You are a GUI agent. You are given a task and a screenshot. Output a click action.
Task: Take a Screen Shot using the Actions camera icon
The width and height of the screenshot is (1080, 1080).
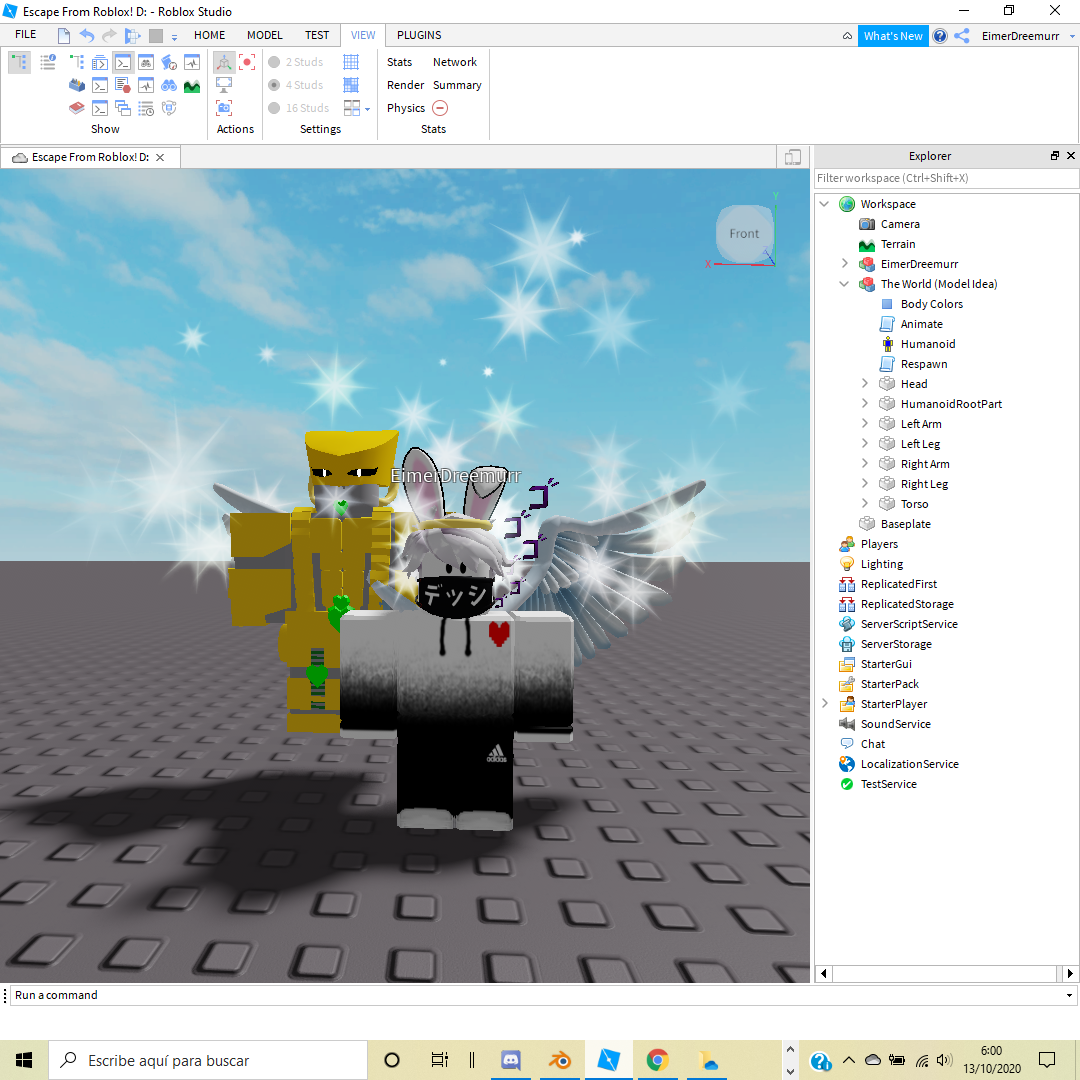[x=225, y=107]
